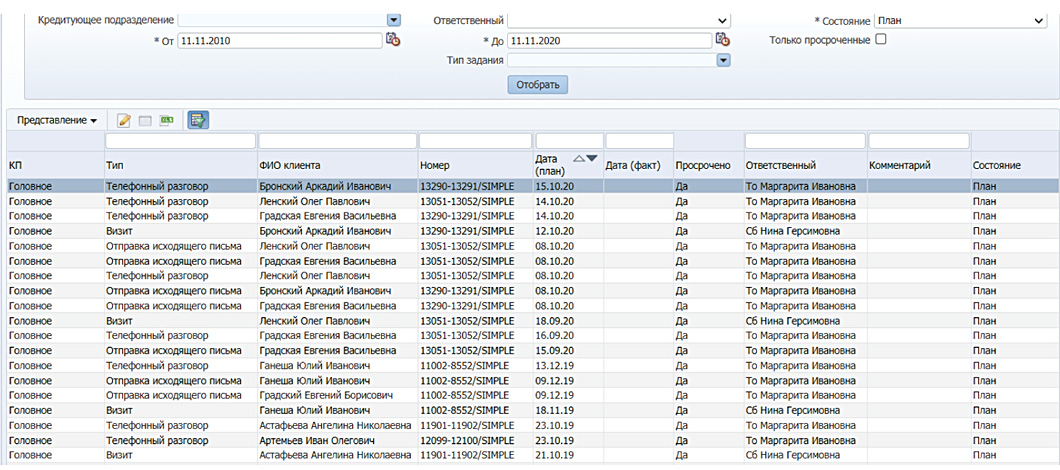Click the export to Excel toolbar icon
Viewport: 1060px width, 470px height.
tap(167, 121)
